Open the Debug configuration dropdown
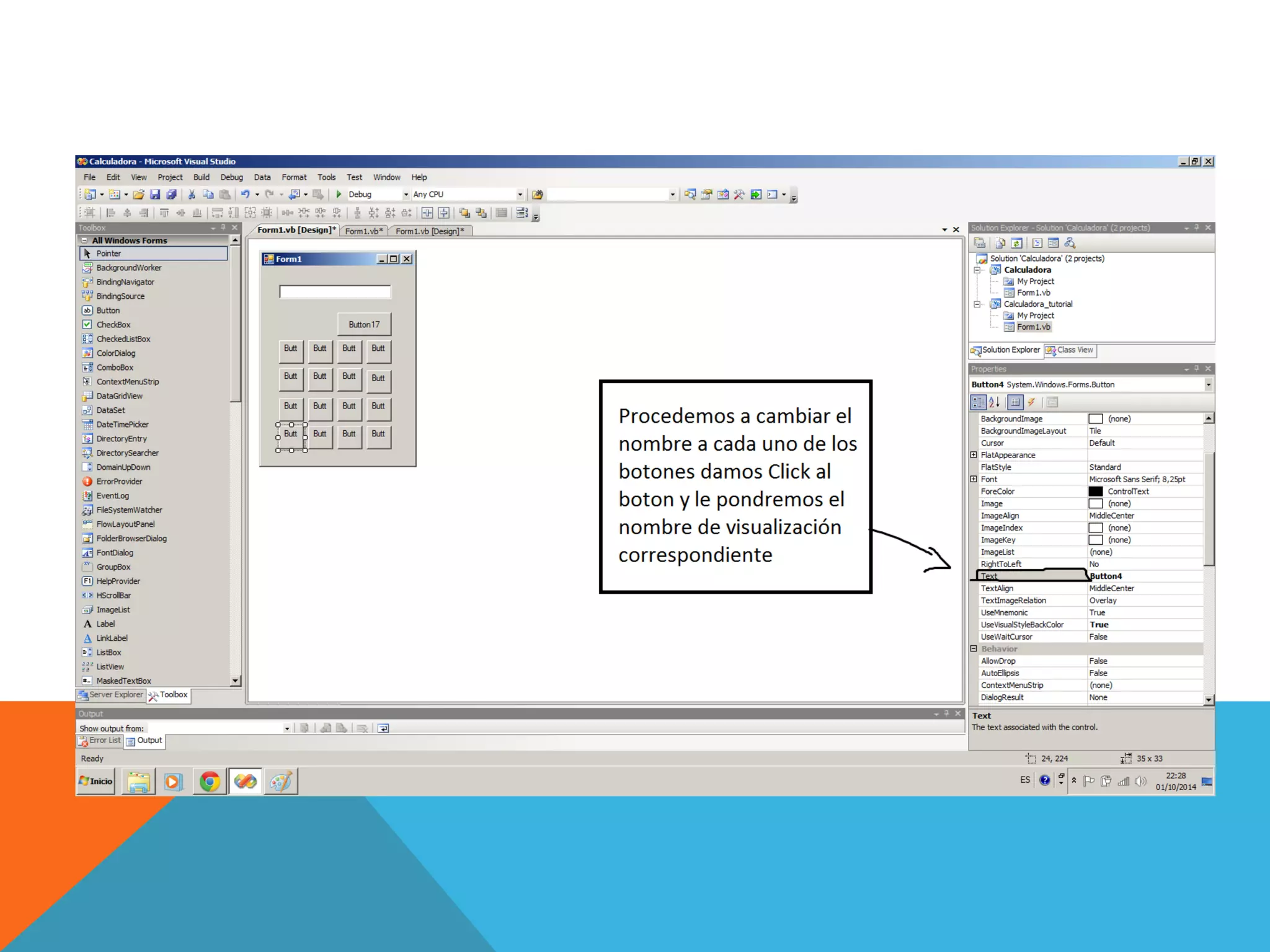Image resolution: width=1270 pixels, height=952 pixels. (x=406, y=195)
